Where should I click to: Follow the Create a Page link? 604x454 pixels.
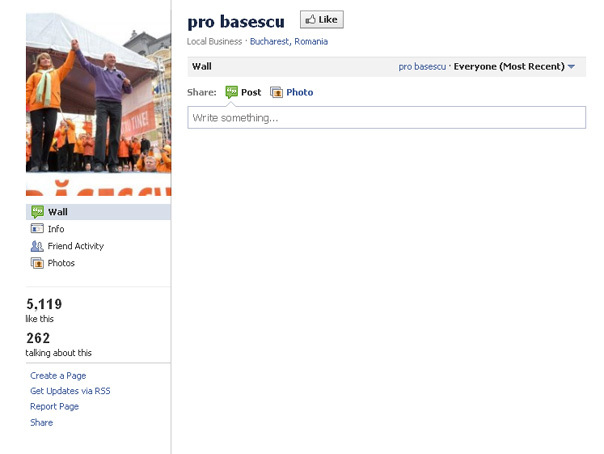pos(58,375)
